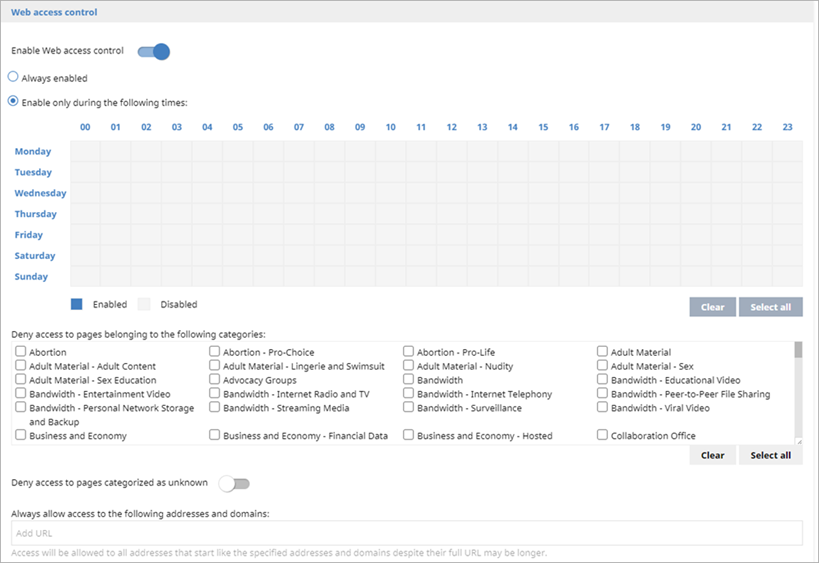
Task: Select the Wednesday row label
Action: [x=40, y=193]
